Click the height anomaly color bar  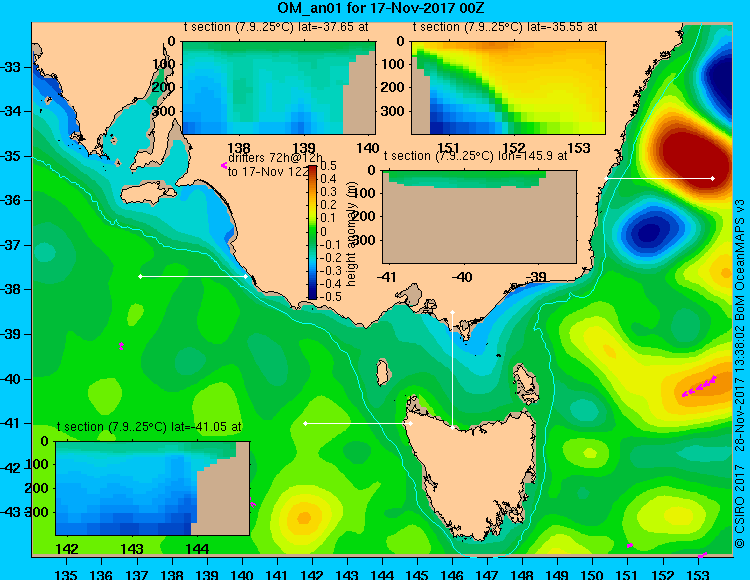(x=312, y=232)
